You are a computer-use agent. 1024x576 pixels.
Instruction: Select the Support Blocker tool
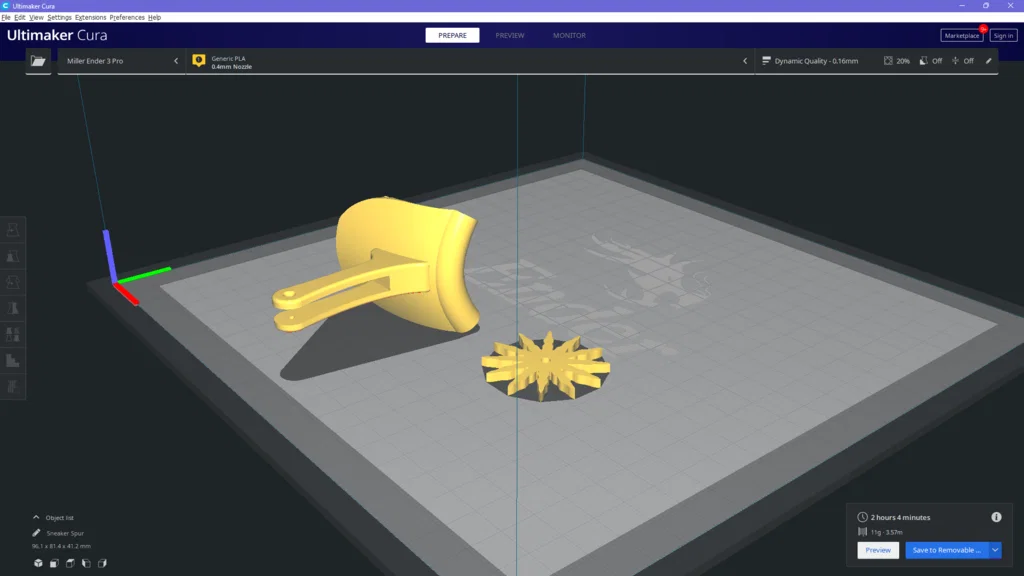coord(12,360)
